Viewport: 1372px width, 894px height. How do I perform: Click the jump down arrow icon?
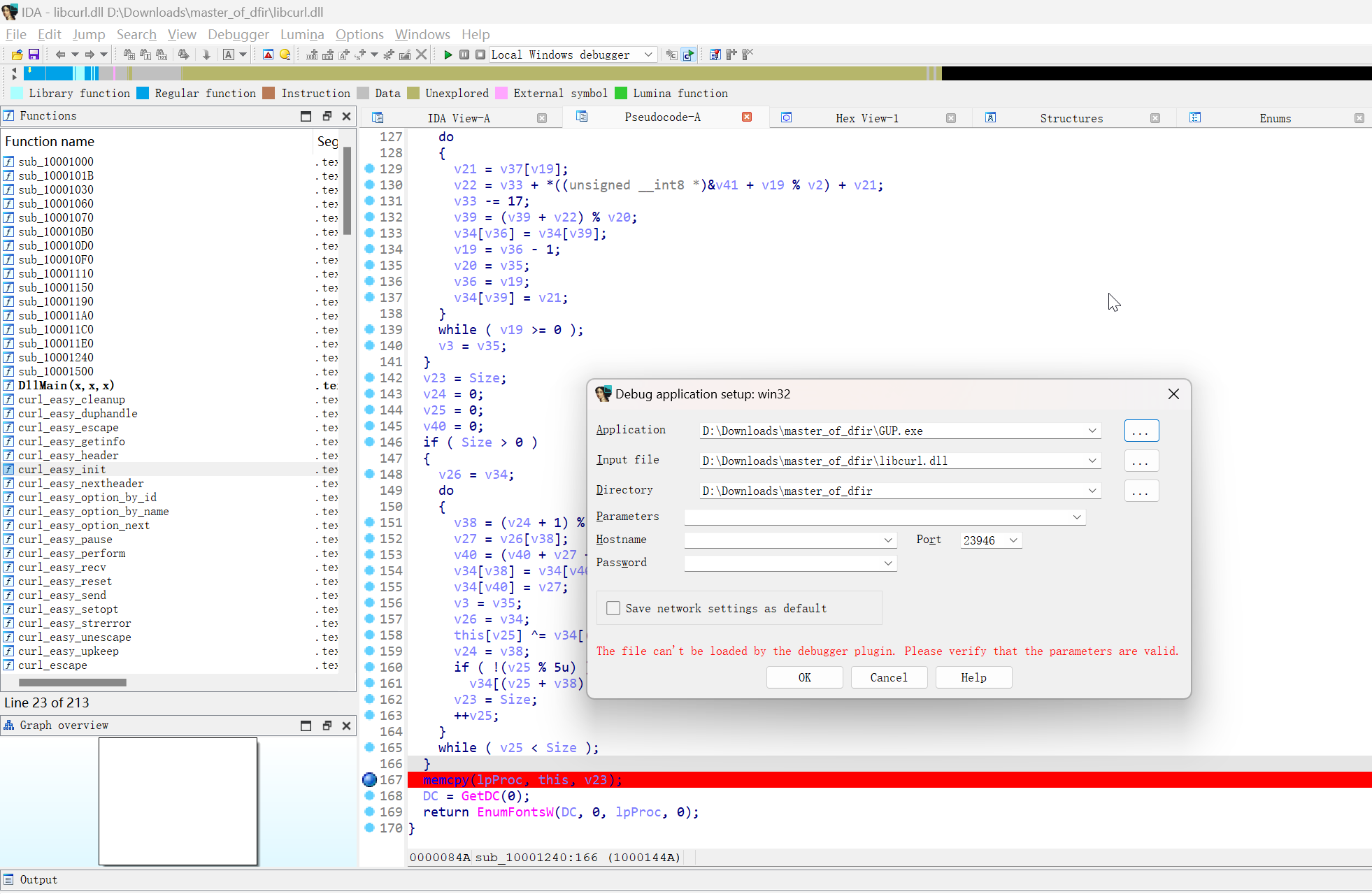206,55
